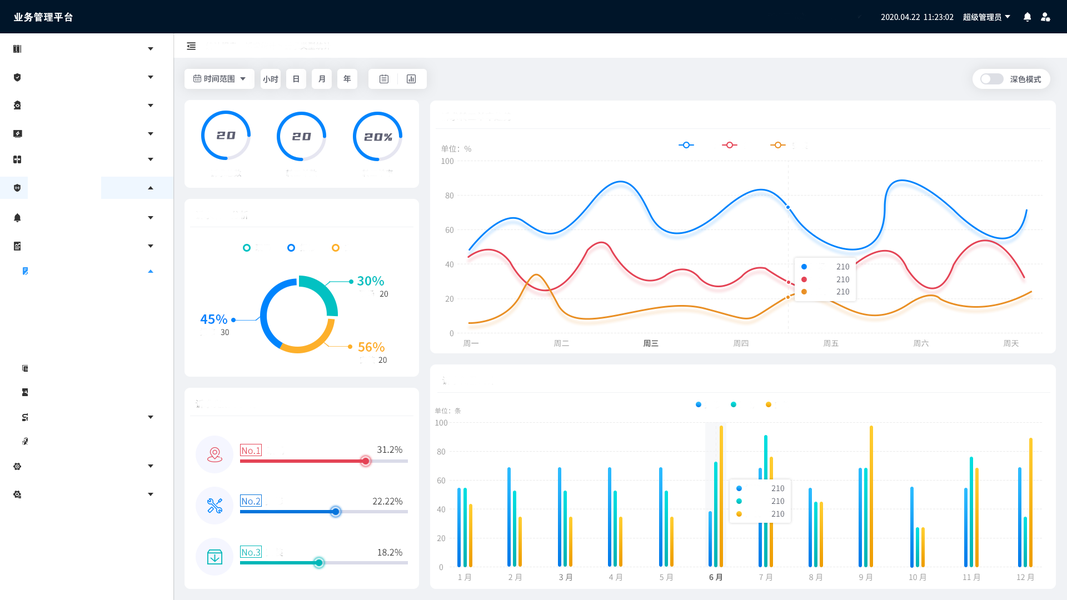Viewport: 1067px width, 600px height.
Task: Click the 31.2% value for No.1
Action: point(389,450)
